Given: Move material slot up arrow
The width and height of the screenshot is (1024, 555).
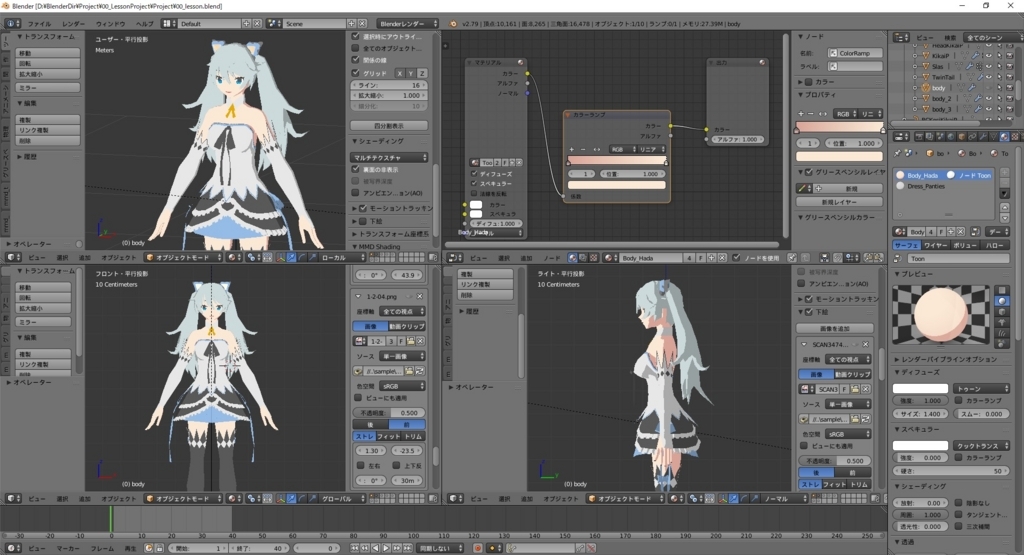Looking at the screenshot, I should pos(1004,207).
